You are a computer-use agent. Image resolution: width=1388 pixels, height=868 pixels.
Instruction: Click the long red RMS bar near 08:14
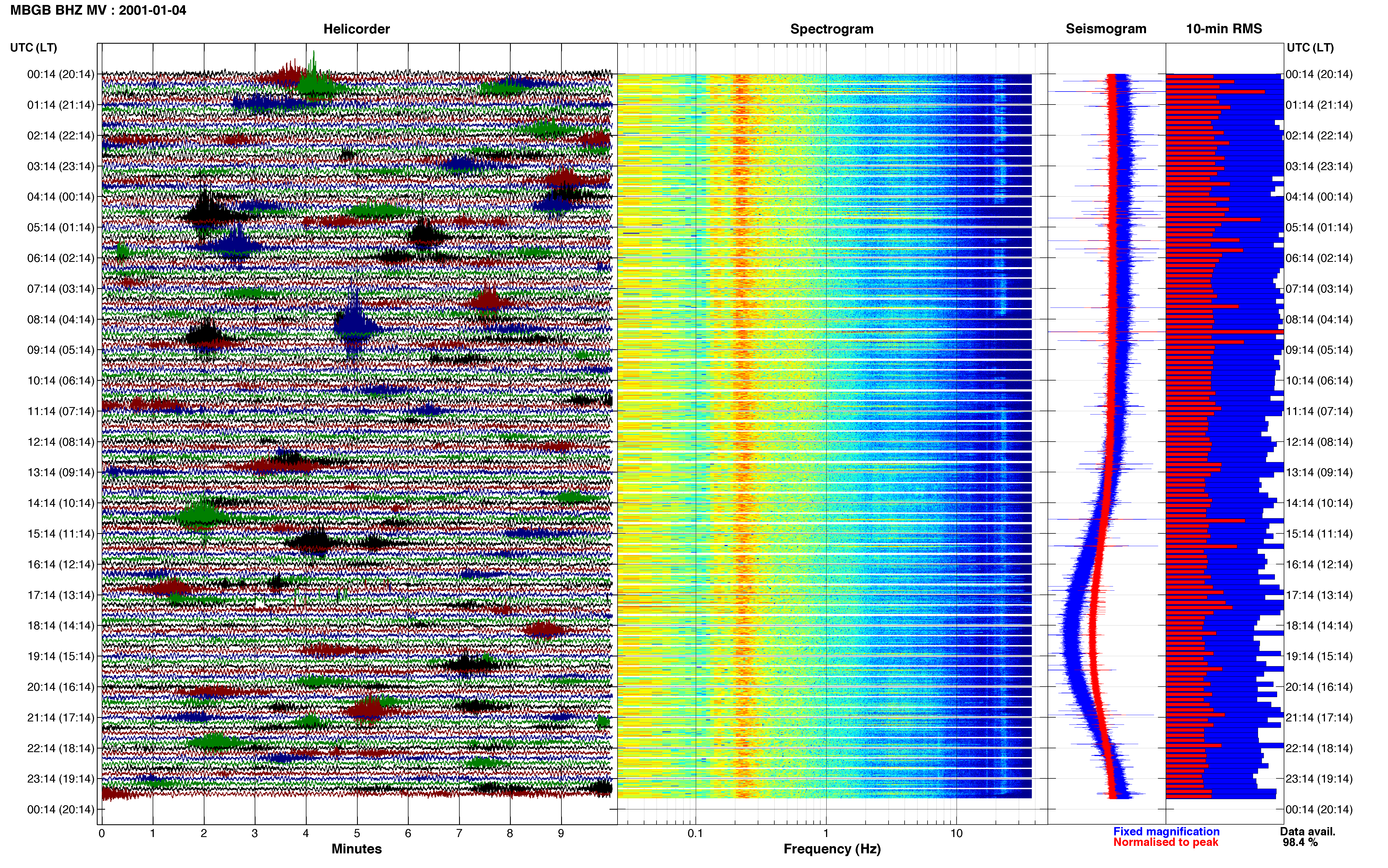pyautogui.click(x=1224, y=332)
